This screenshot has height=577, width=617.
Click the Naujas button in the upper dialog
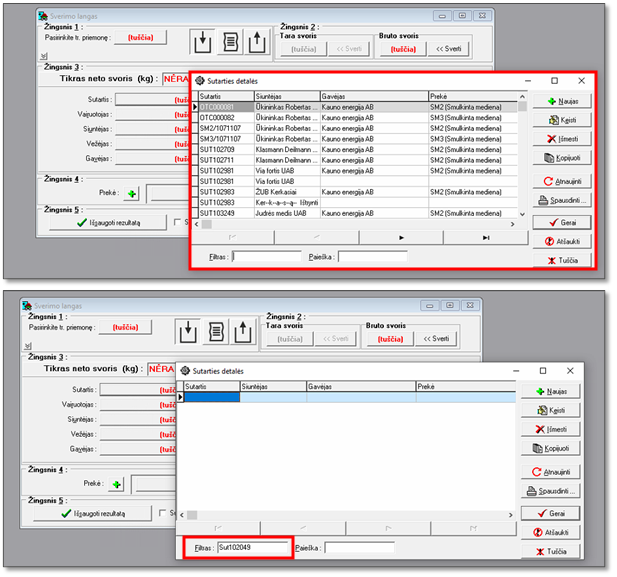561,101
